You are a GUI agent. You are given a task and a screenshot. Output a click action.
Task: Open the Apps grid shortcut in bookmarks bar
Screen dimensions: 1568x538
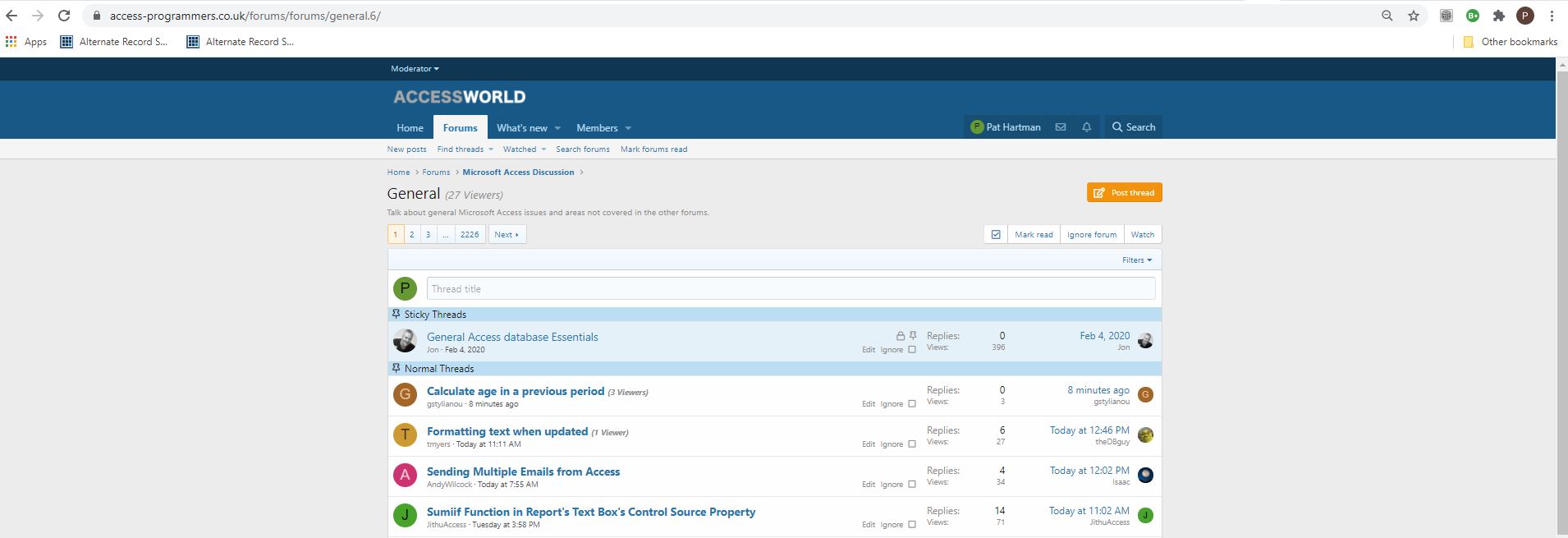25,42
